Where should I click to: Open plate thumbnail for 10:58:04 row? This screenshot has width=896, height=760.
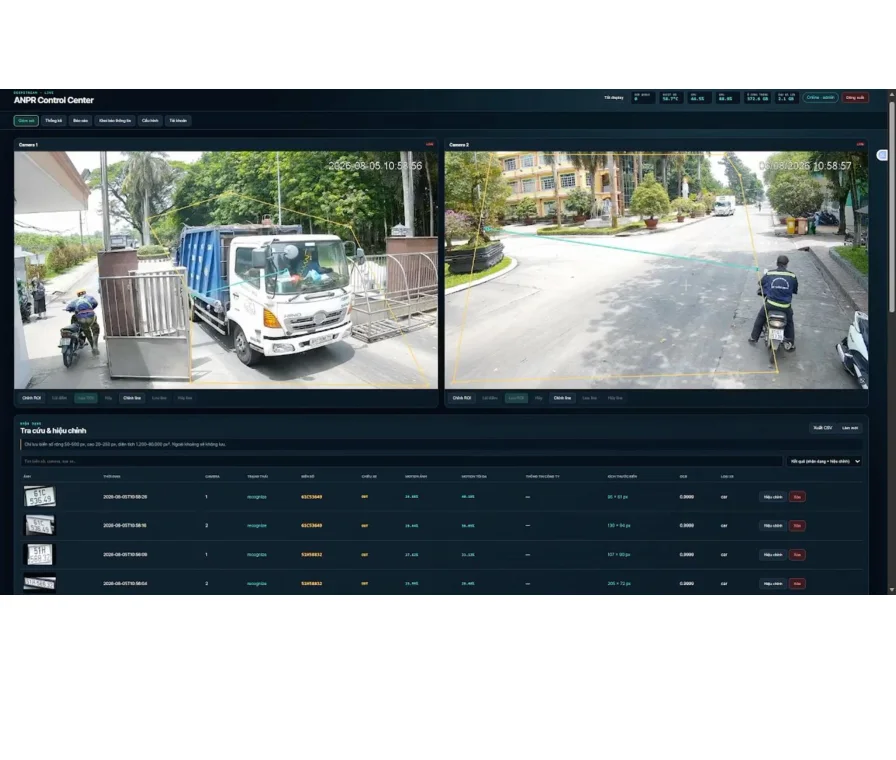coord(39,583)
